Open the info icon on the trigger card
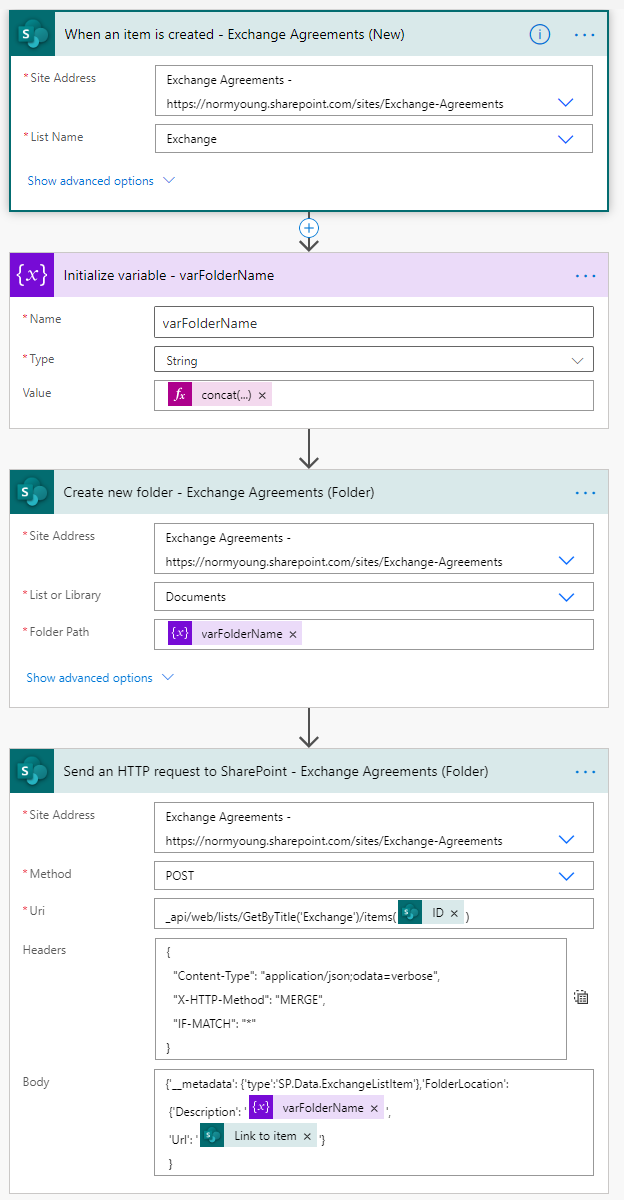Screen dimensions: 624x1200 point(539,34)
